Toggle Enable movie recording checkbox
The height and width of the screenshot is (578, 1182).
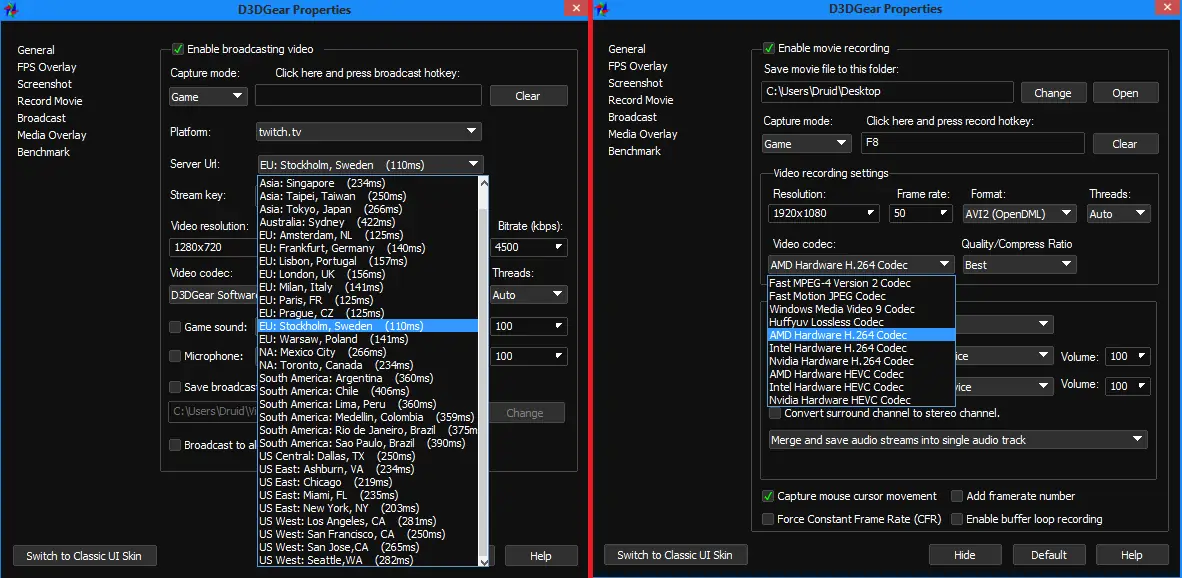(769, 48)
